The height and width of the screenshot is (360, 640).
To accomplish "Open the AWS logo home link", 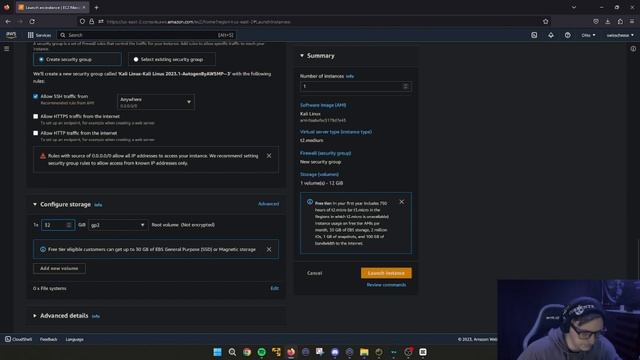I will (x=11, y=35).
